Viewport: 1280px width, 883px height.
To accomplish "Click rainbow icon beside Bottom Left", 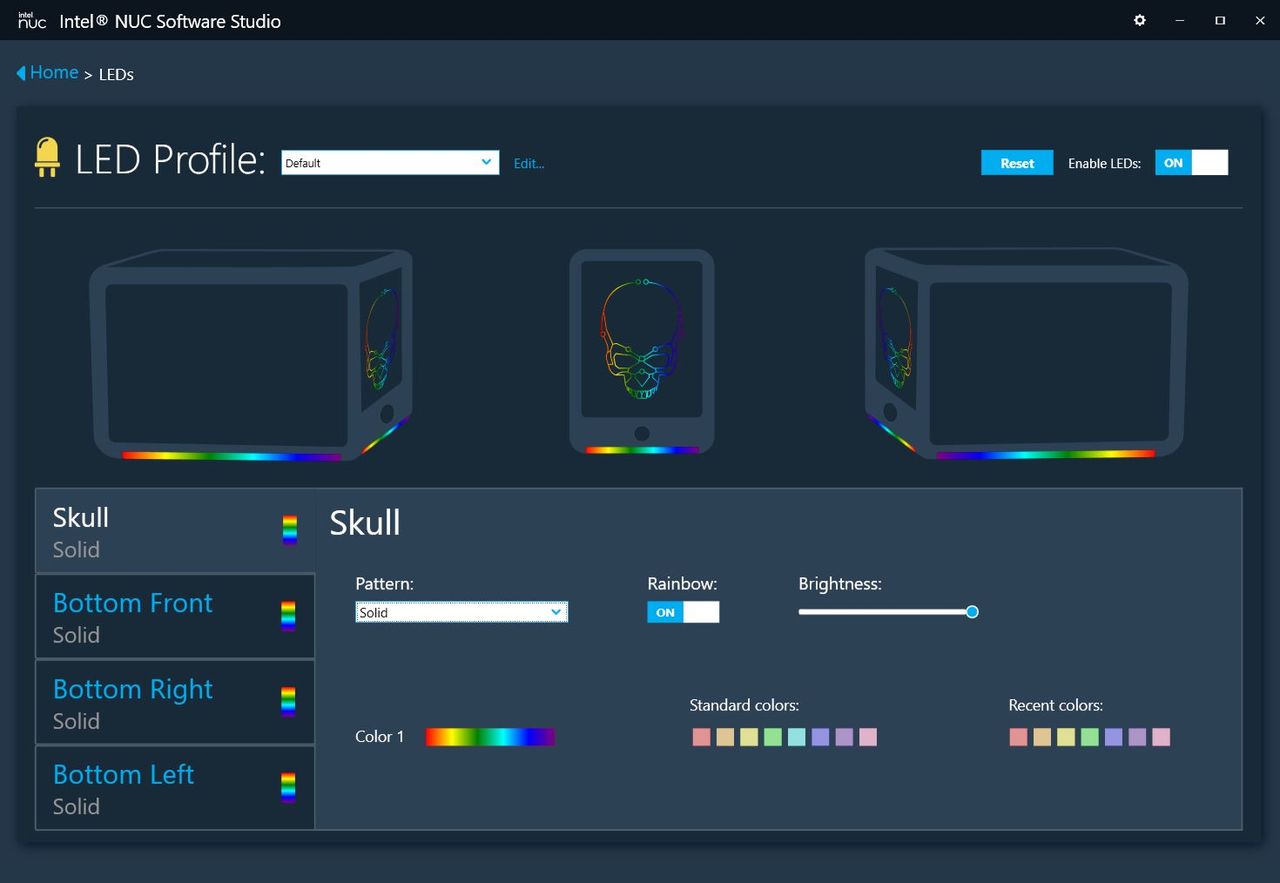I will coord(289,787).
